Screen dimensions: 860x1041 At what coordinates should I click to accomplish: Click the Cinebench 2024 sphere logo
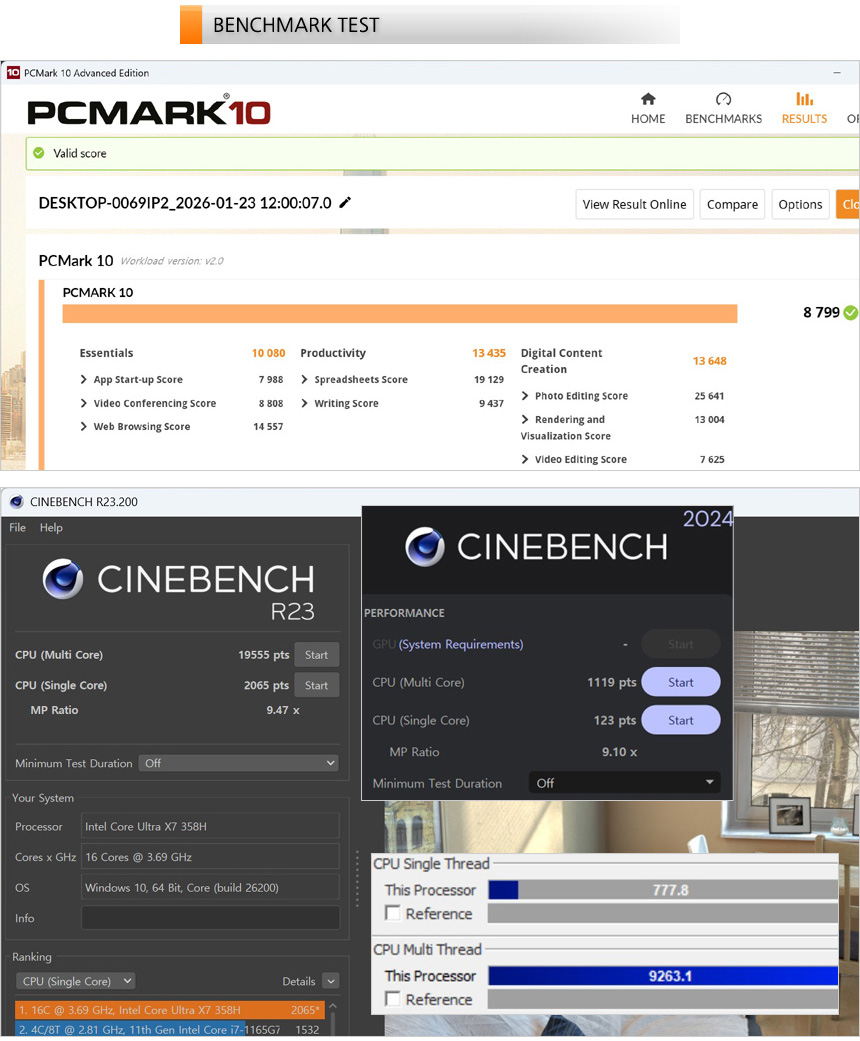coord(425,547)
